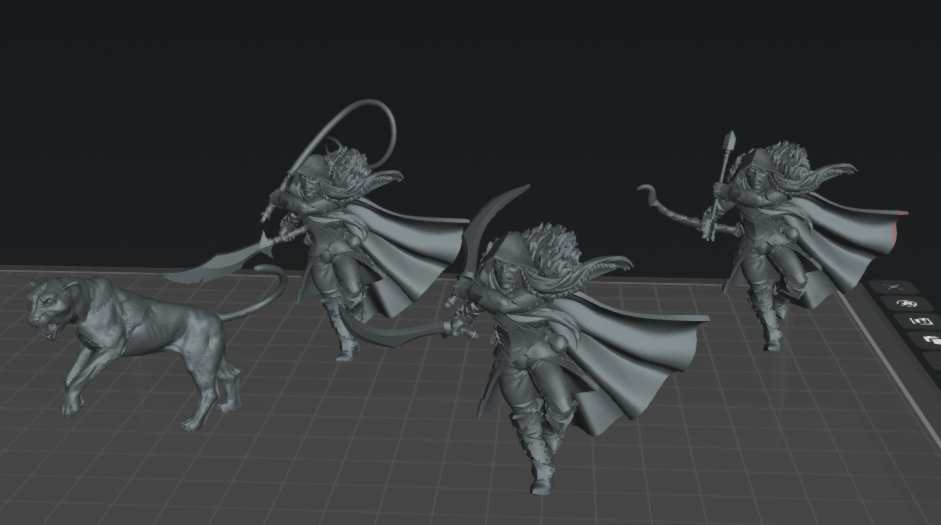
Task: Click the spear tip of the right figure's staff
Action: coord(730,142)
